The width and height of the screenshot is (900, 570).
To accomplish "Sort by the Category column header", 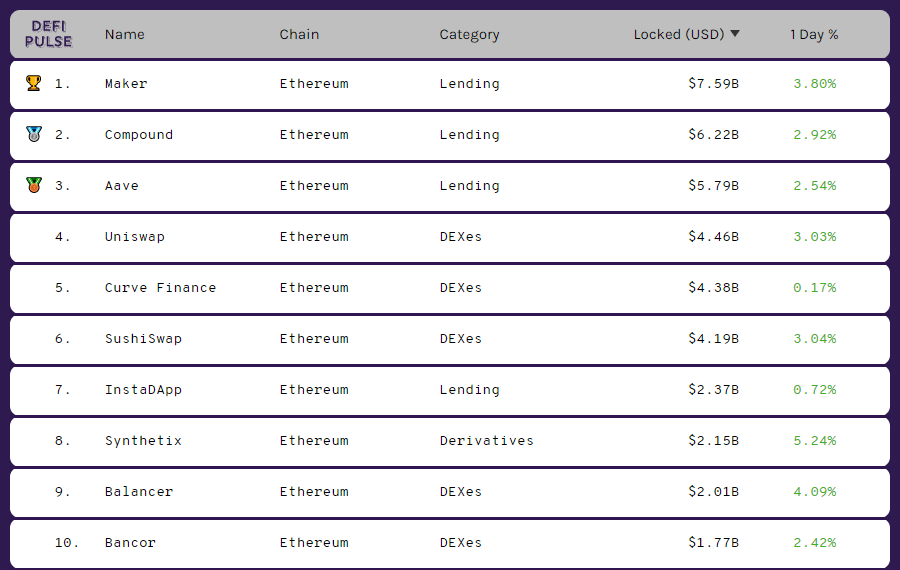I will tap(469, 34).
